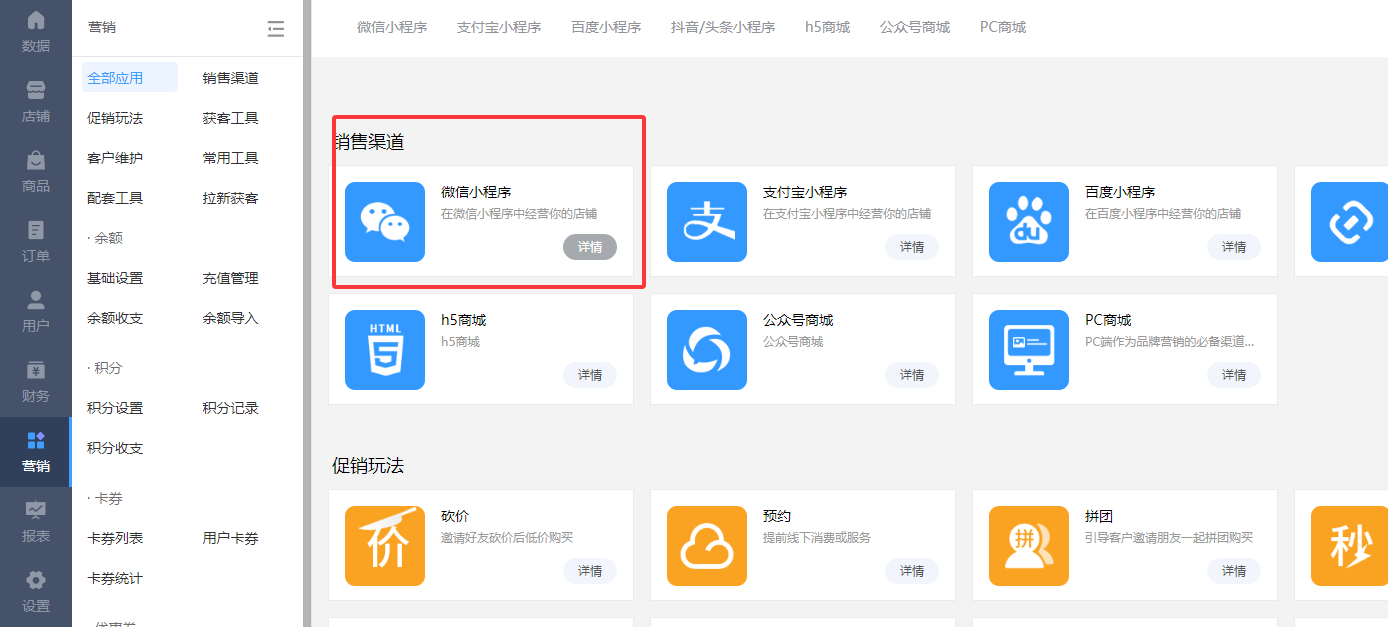
Task: Select 获客工具 in the submenu
Action: (x=230, y=118)
